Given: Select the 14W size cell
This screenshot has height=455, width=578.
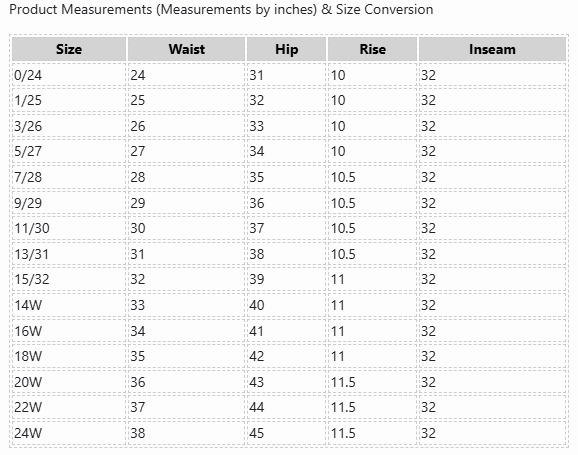Looking at the screenshot, I should [x=69, y=305].
